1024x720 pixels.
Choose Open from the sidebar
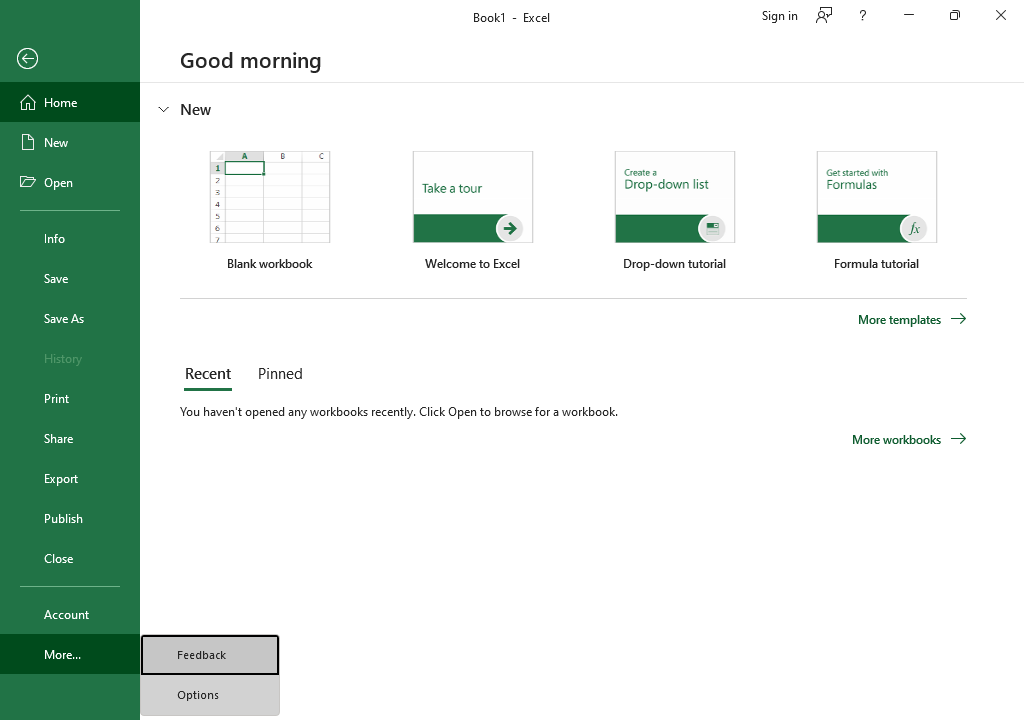(x=70, y=182)
